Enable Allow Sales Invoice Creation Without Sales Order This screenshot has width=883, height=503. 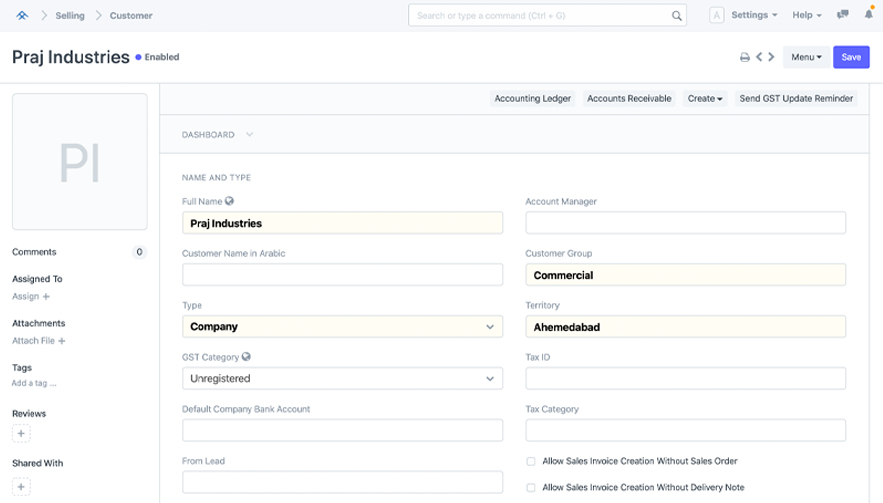531,461
